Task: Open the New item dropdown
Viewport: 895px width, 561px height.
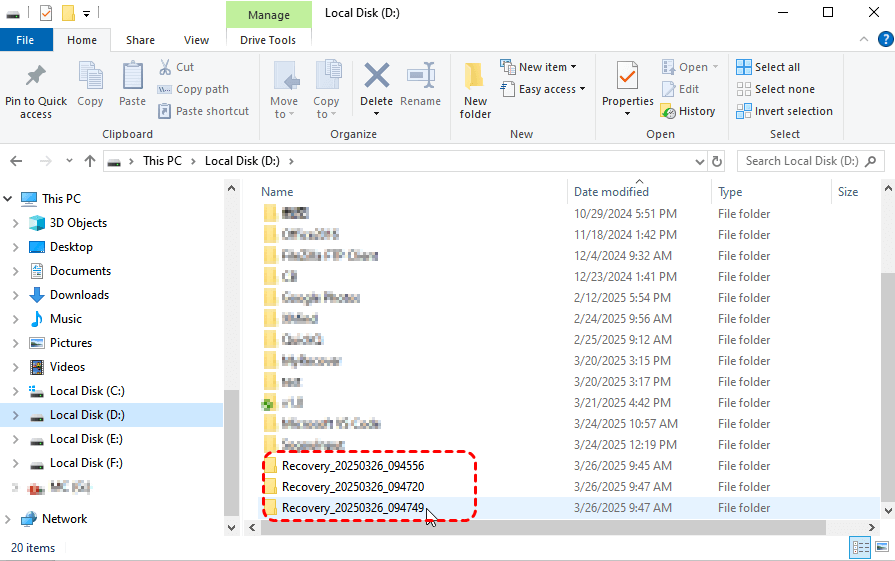Action: coord(538,67)
